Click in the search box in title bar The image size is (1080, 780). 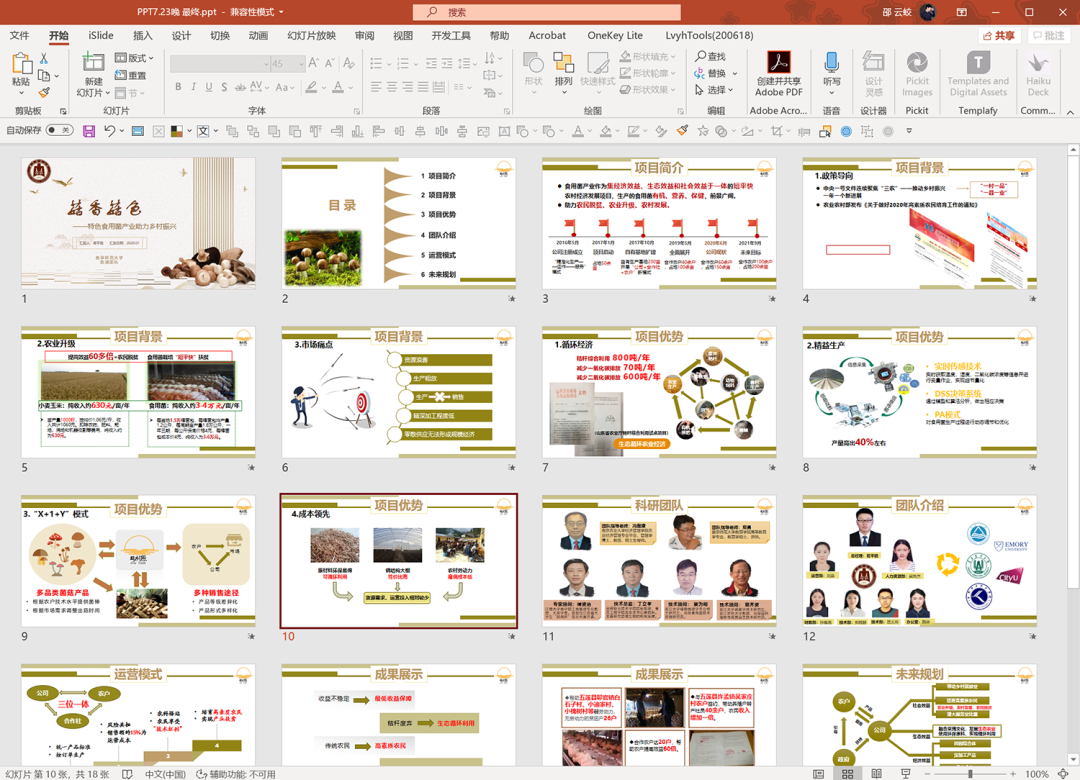[547, 12]
